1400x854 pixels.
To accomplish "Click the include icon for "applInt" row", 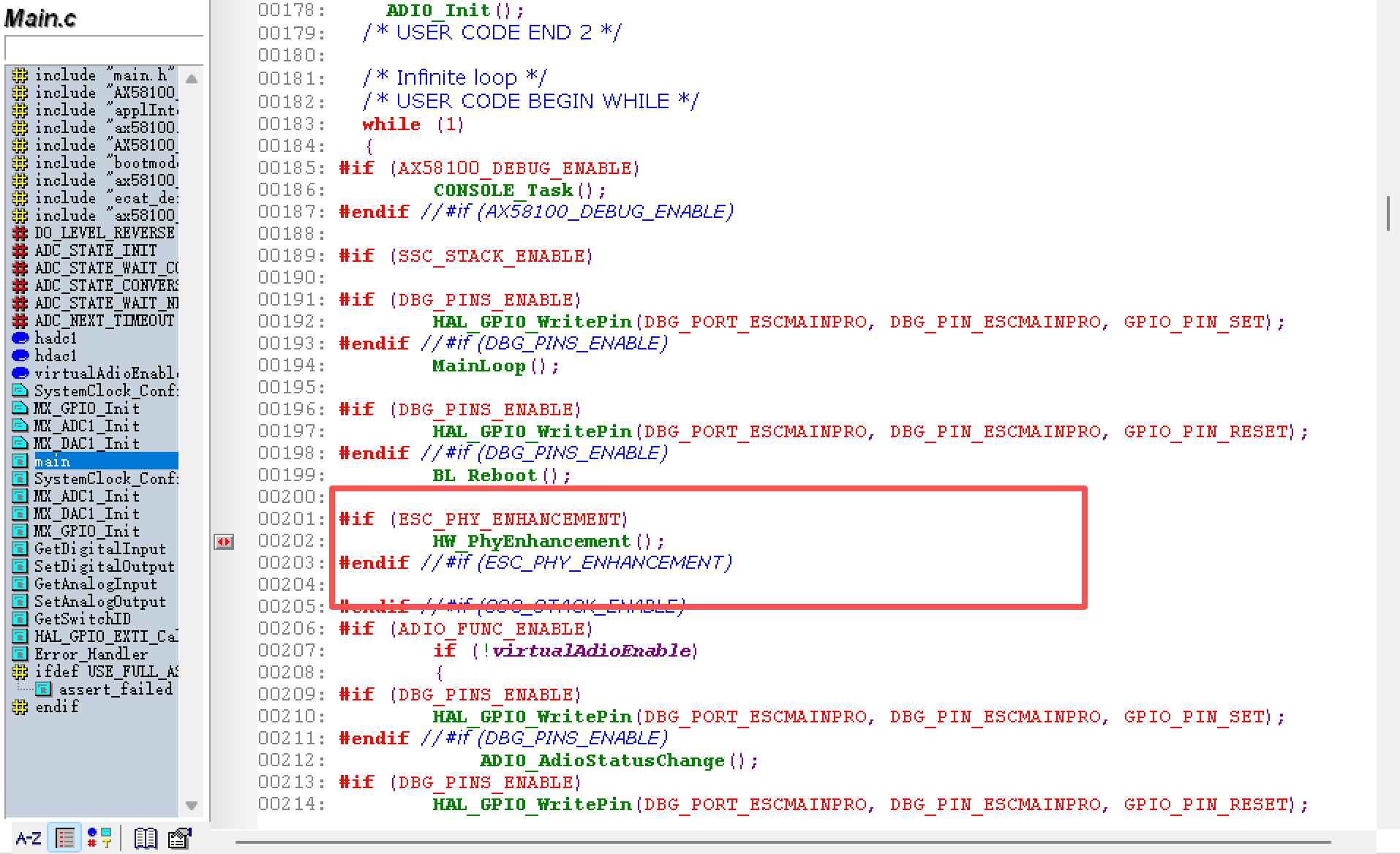I will (20, 110).
